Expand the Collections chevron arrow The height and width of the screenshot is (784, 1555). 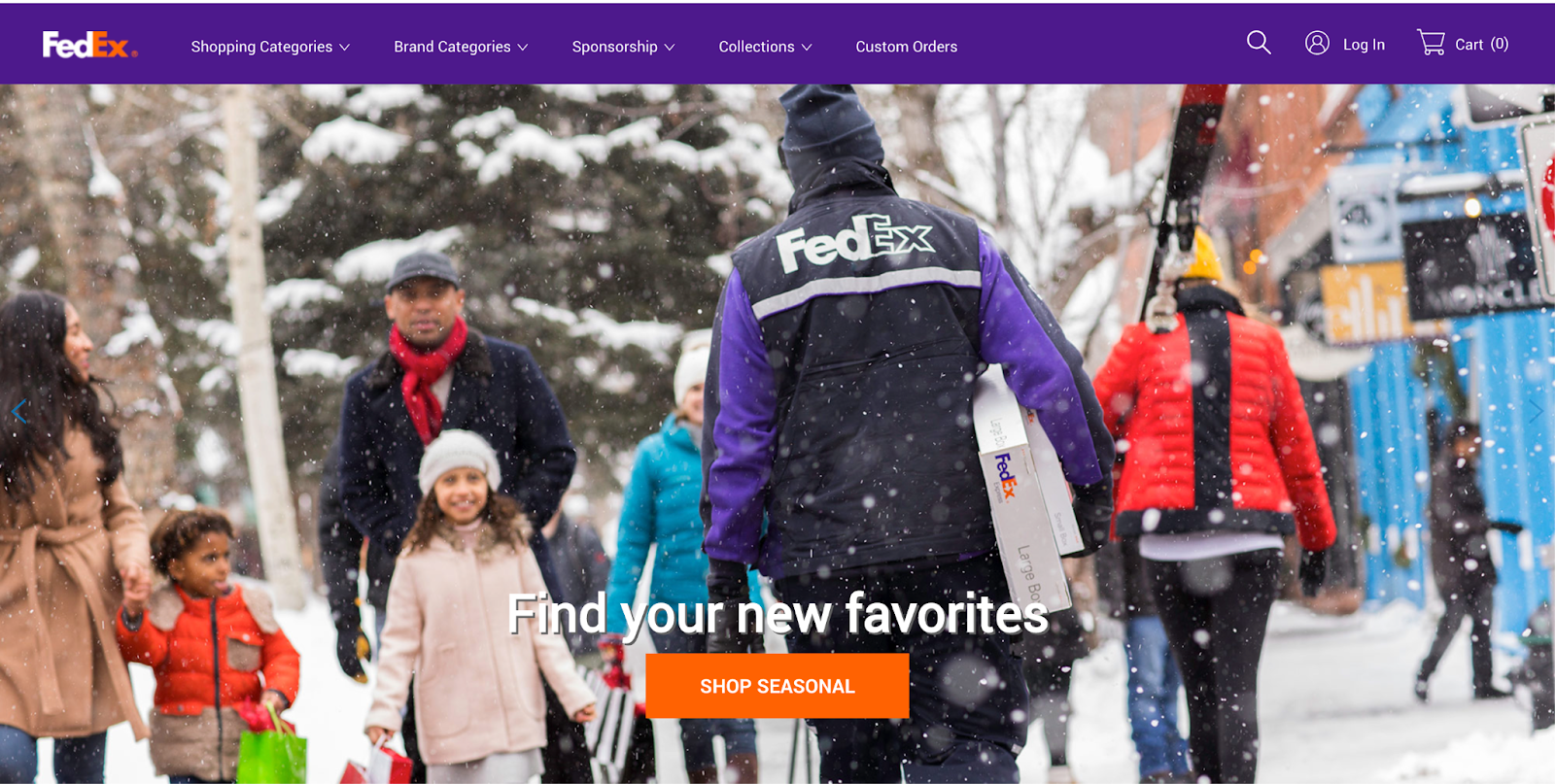click(806, 47)
